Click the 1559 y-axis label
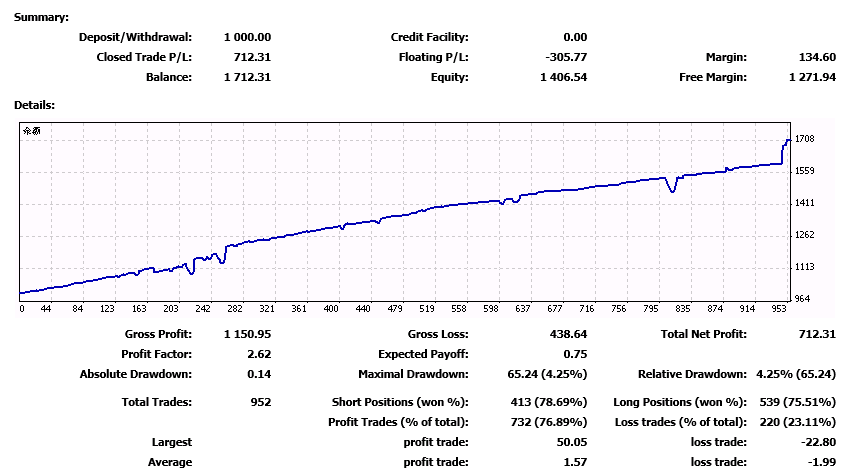The height and width of the screenshot is (470, 857). click(805, 171)
